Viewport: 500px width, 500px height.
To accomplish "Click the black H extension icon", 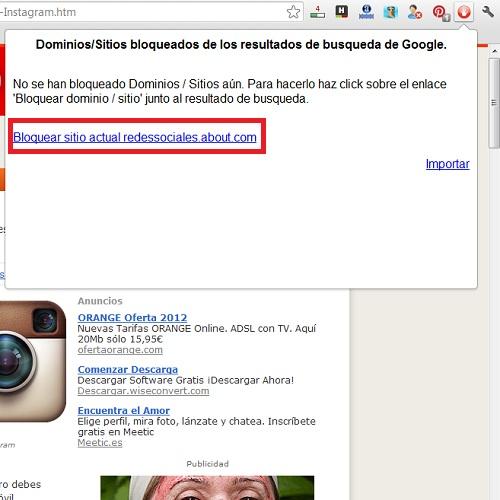I will pyautogui.click(x=342, y=12).
